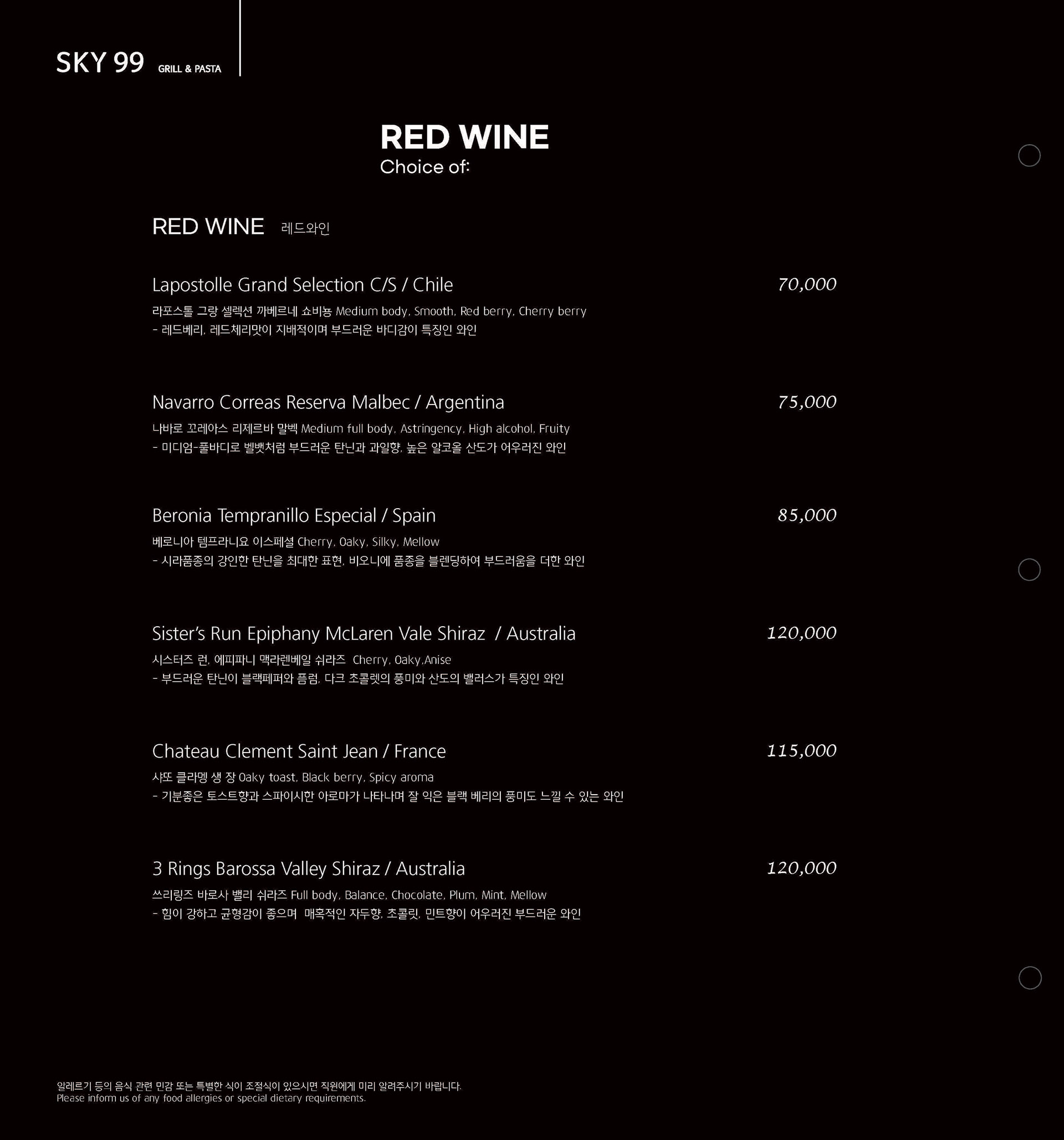Select Beronia Tempranillo Especial wine
Image resolution: width=1064 pixels, height=1140 pixels.
click(294, 515)
